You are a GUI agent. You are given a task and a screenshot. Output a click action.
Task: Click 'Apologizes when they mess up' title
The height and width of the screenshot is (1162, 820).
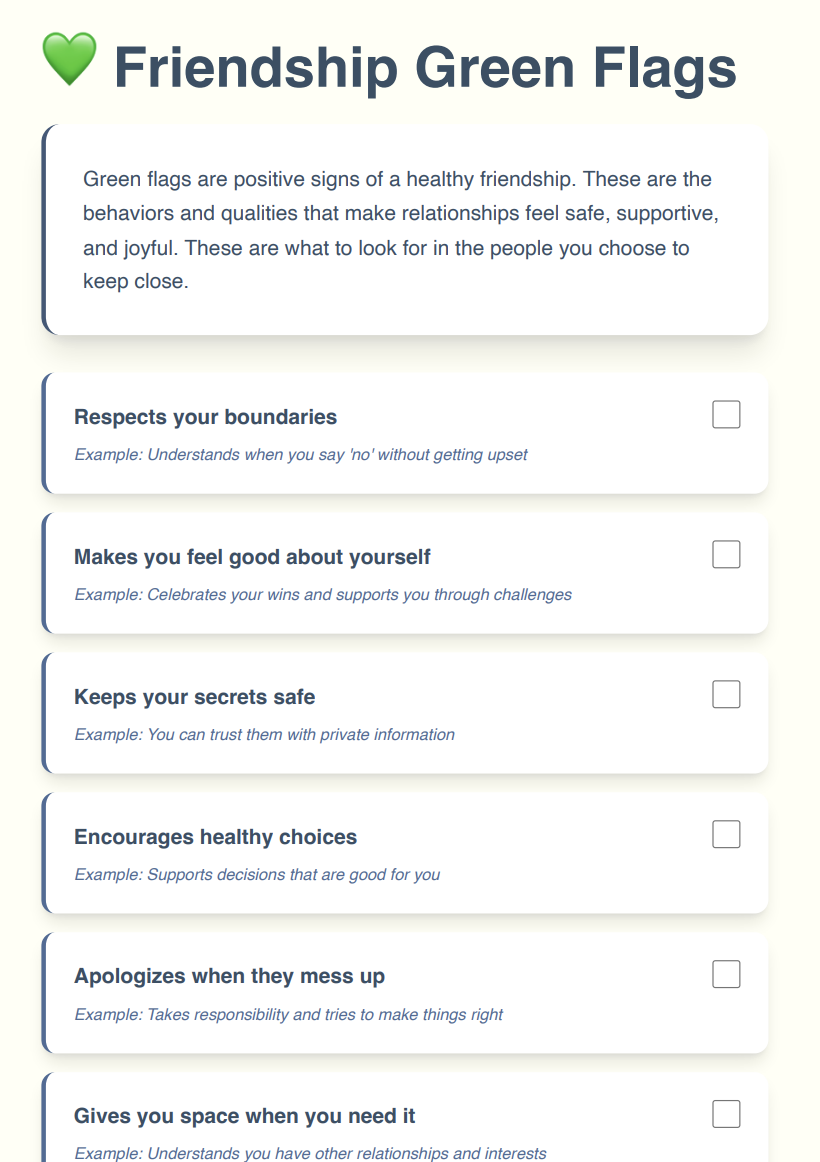tap(229, 976)
